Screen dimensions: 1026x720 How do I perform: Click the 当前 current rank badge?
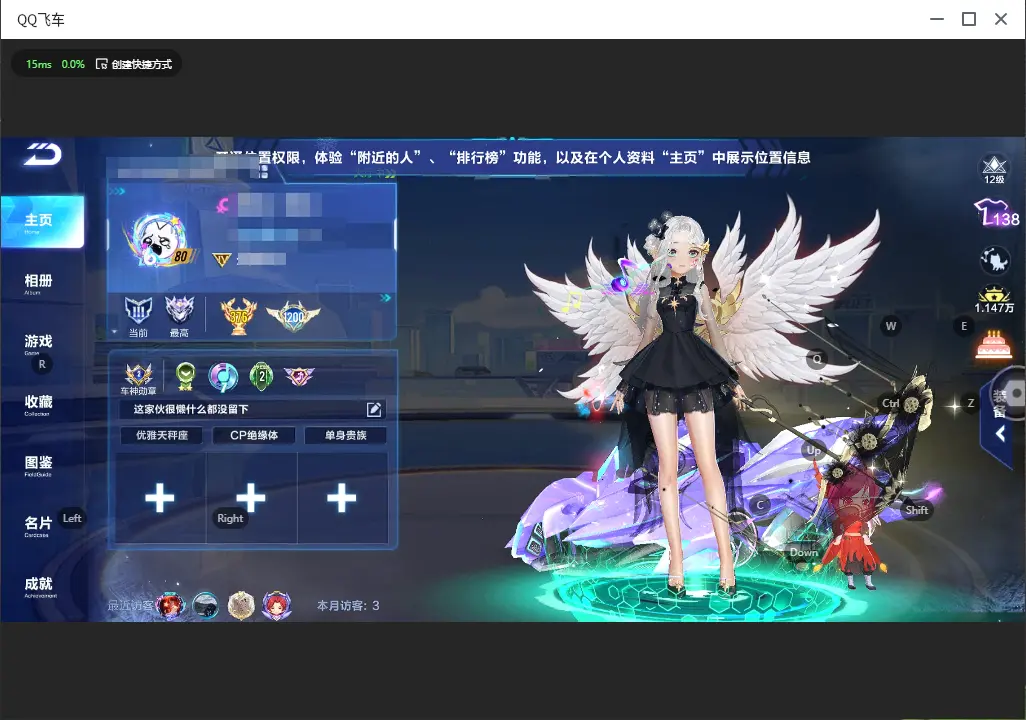point(138,316)
